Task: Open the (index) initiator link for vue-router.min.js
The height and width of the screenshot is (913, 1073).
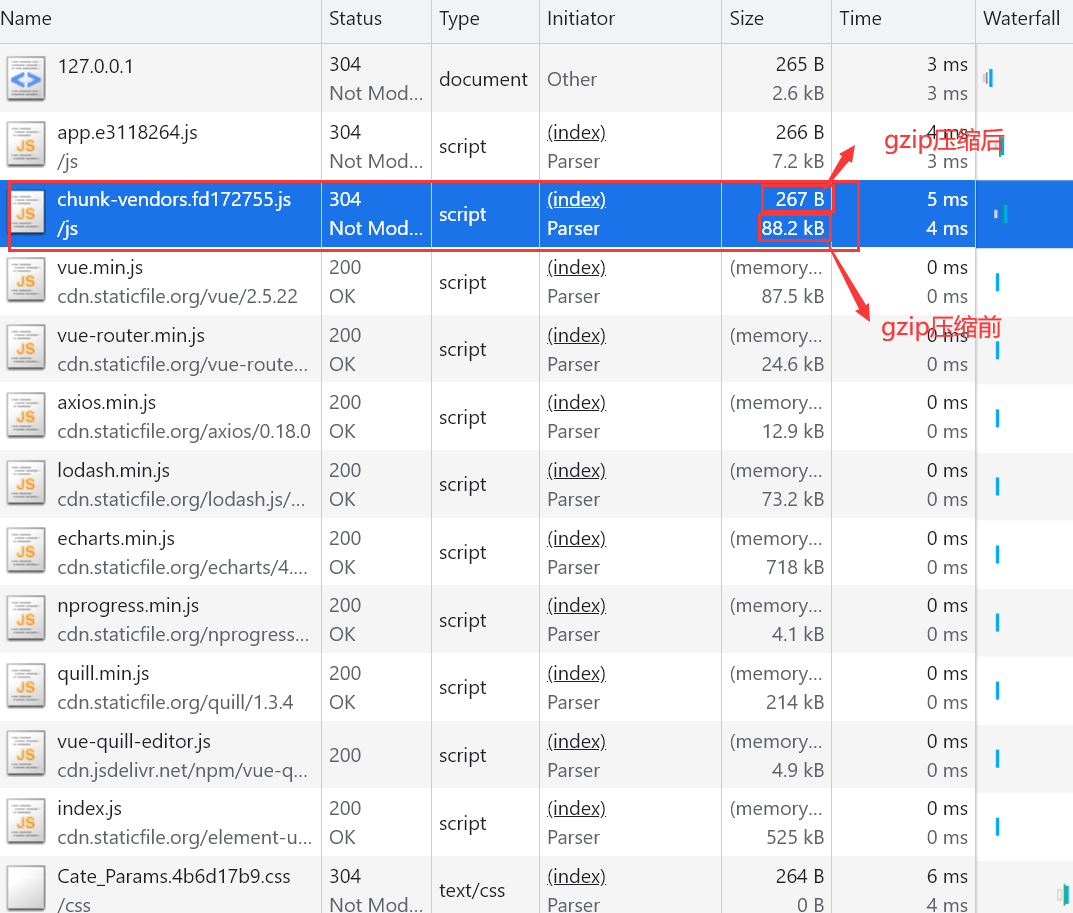Action: click(x=576, y=335)
